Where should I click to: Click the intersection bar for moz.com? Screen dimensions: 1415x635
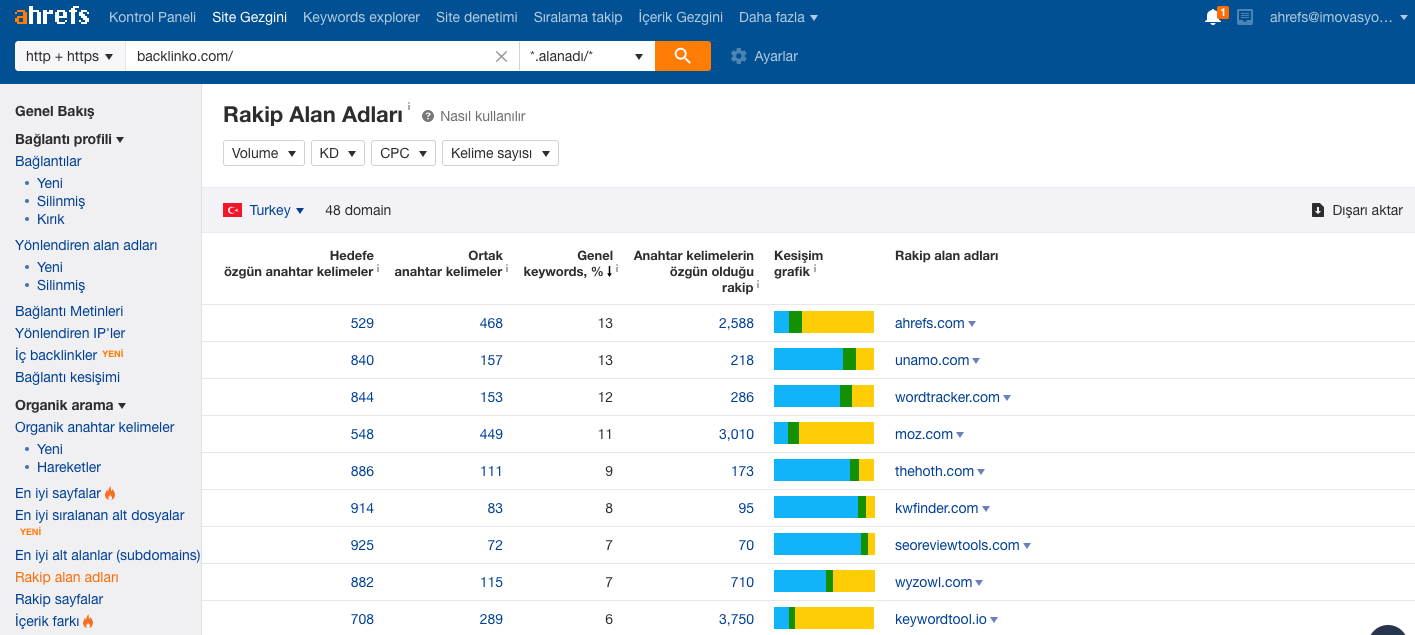pos(823,434)
